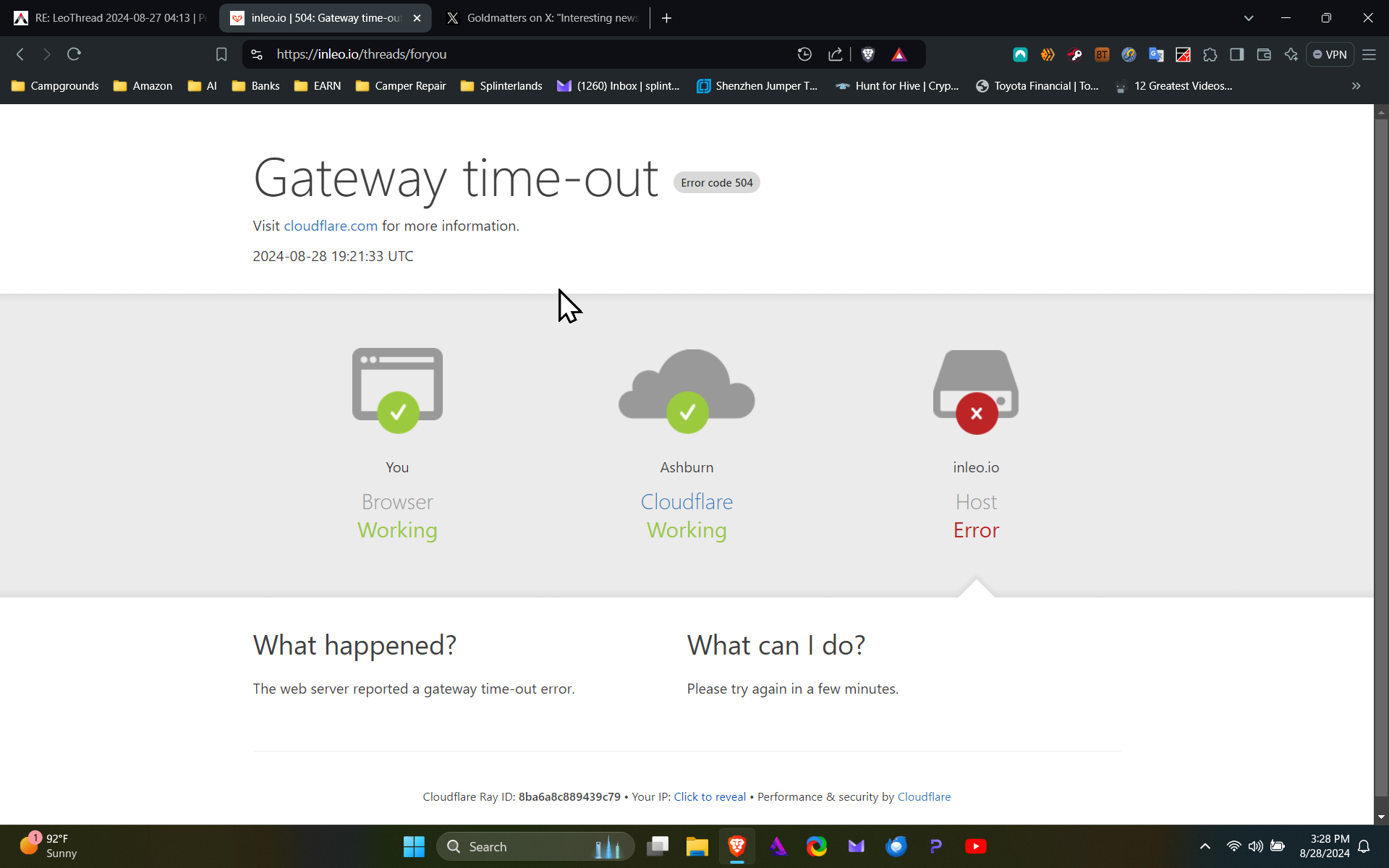Open the Shenzhen Jumper bookmark
Screen dimensions: 1389x868
coord(757,85)
